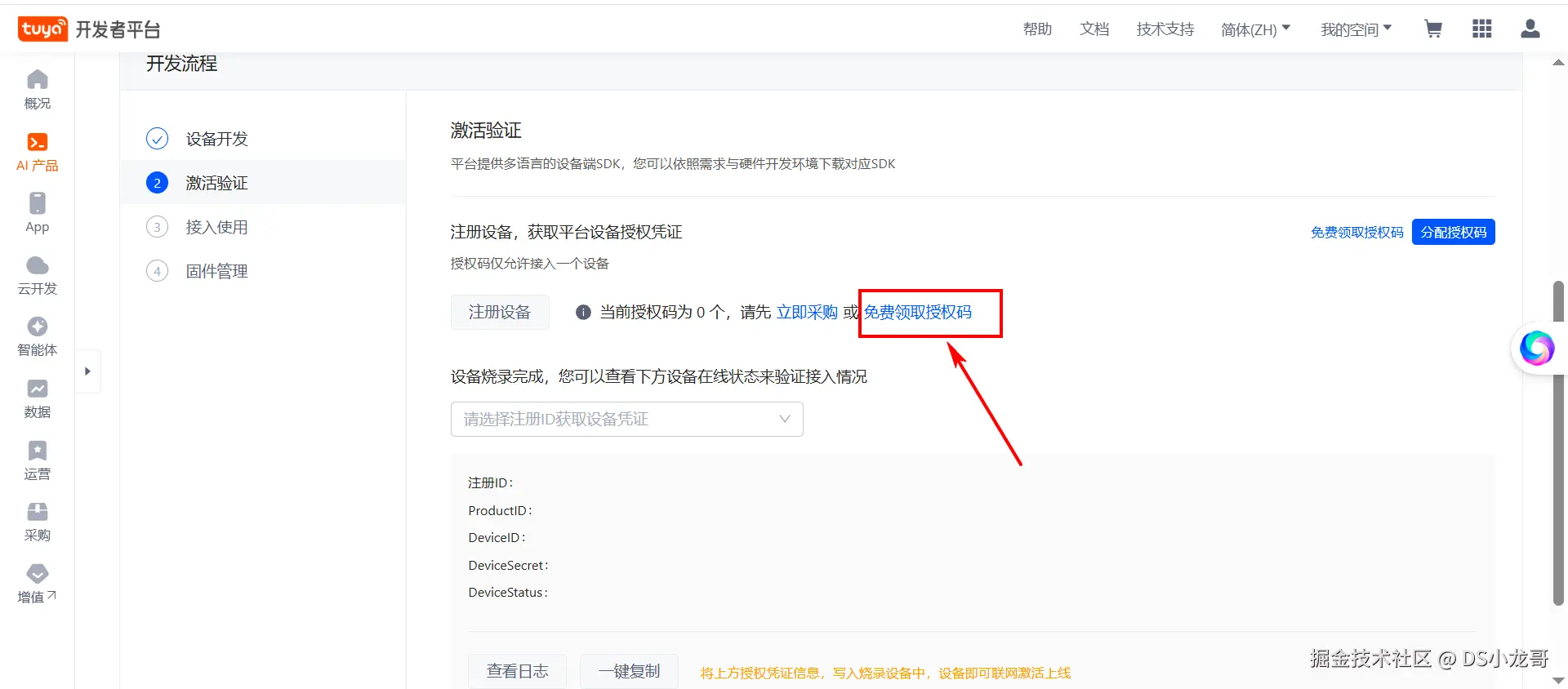This screenshot has height=689, width=1568.
Task: Click the 查看日志 button
Action: pyautogui.click(x=517, y=671)
